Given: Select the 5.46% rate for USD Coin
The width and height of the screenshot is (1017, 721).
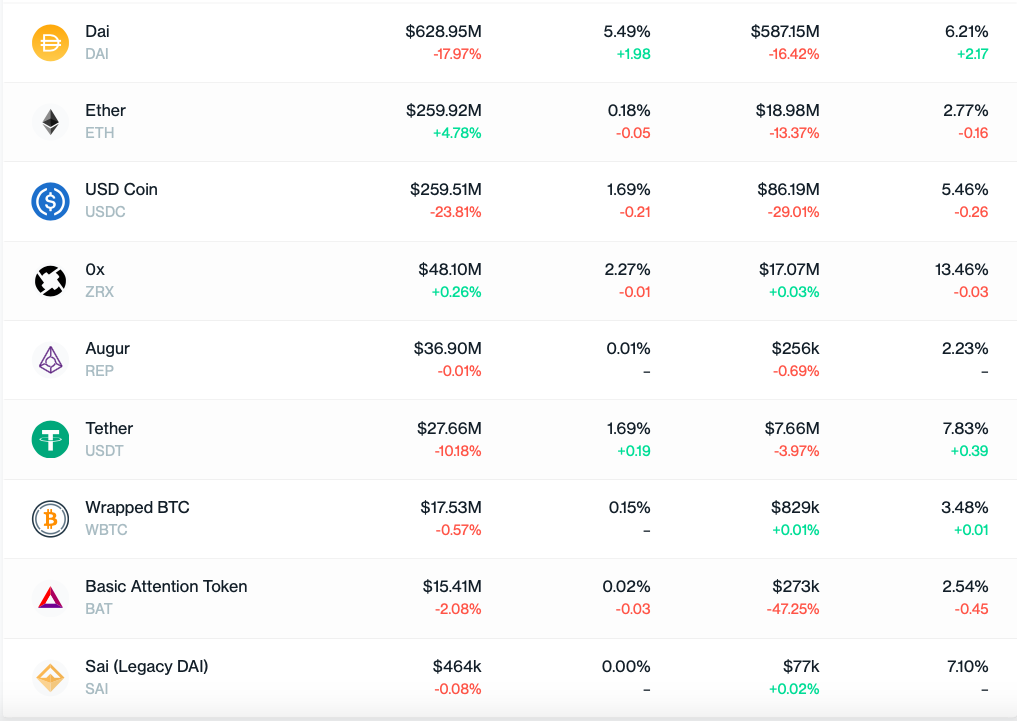Looking at the screenshot, I should pos(965,189).
